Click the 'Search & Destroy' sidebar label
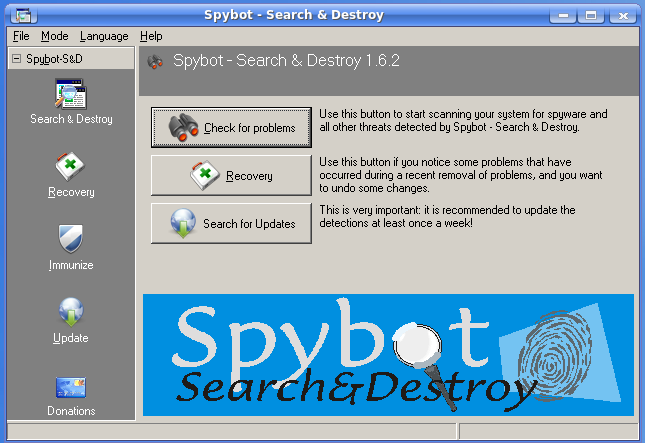Image resolution: width=645 pixels, height=443 pixels. [71, 119]
